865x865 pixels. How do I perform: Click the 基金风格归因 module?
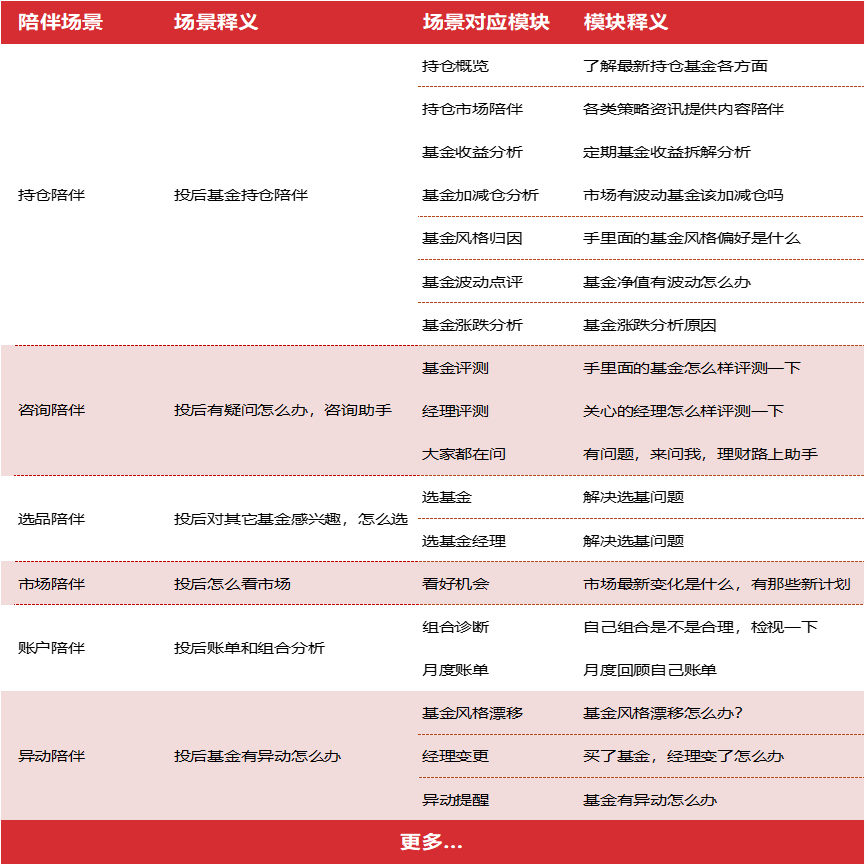472,238
